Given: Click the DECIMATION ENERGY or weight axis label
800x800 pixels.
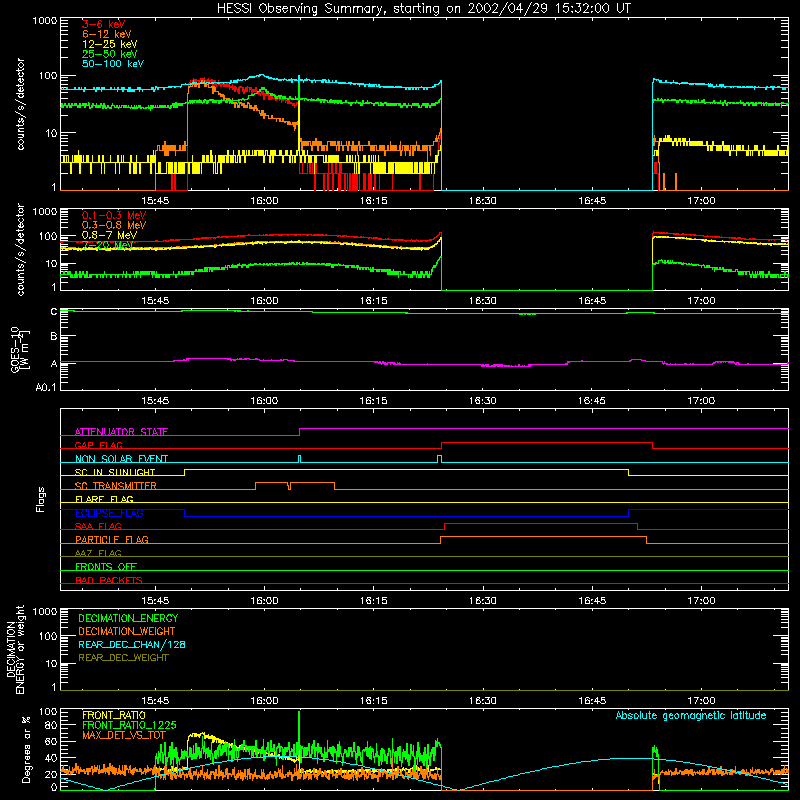Looking at the screenshot, I should click(x=15, y=649).
